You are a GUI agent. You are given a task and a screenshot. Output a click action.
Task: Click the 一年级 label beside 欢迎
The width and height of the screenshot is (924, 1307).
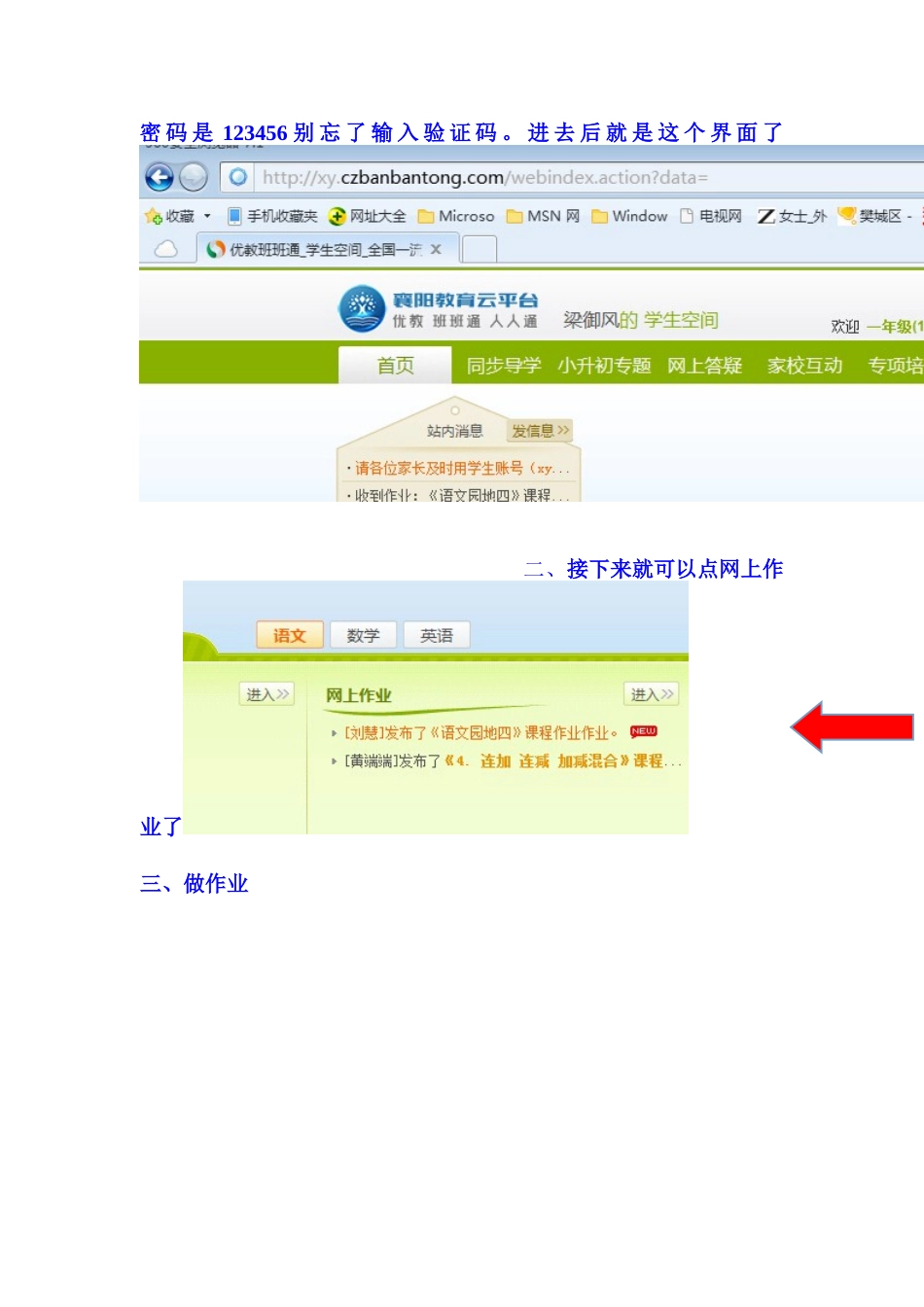pos(894,327)
